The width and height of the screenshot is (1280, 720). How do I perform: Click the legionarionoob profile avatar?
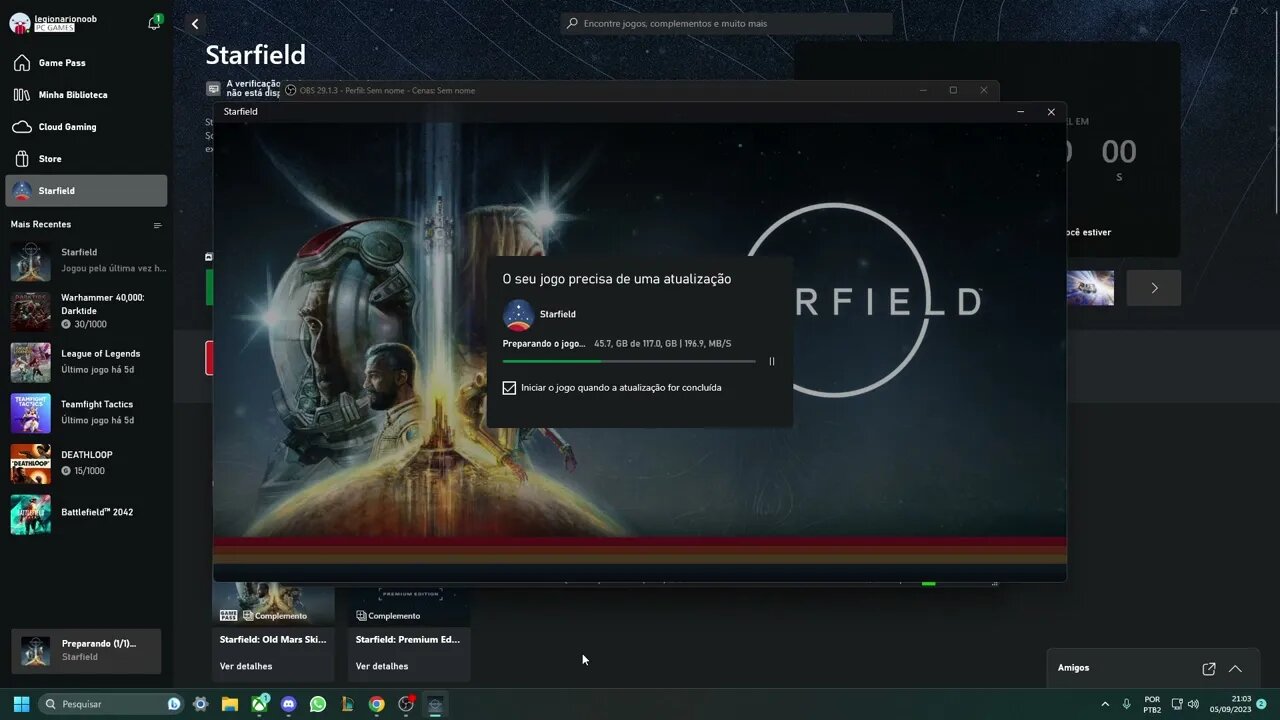19,23
